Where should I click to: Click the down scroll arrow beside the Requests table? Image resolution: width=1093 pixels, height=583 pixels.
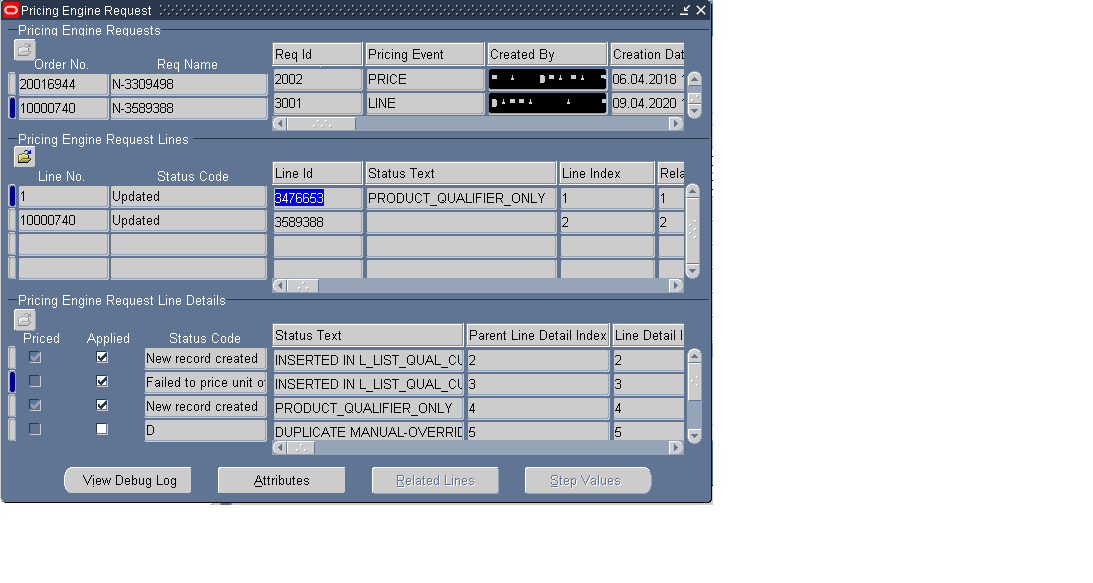694,111
